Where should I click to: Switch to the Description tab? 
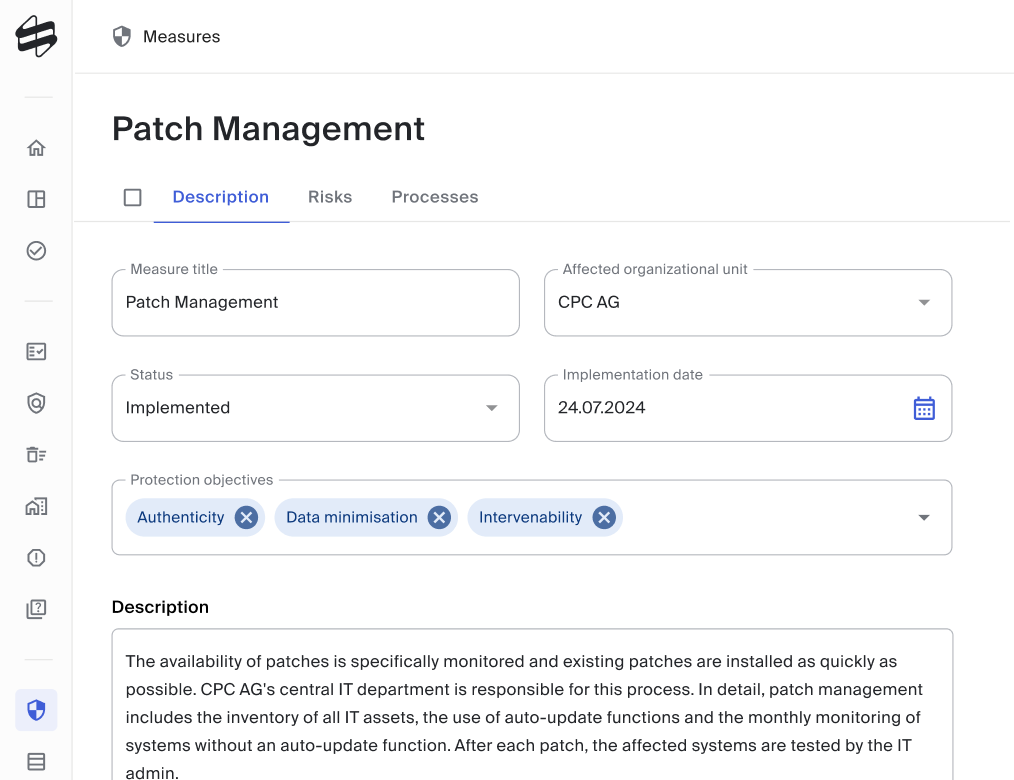221,197
